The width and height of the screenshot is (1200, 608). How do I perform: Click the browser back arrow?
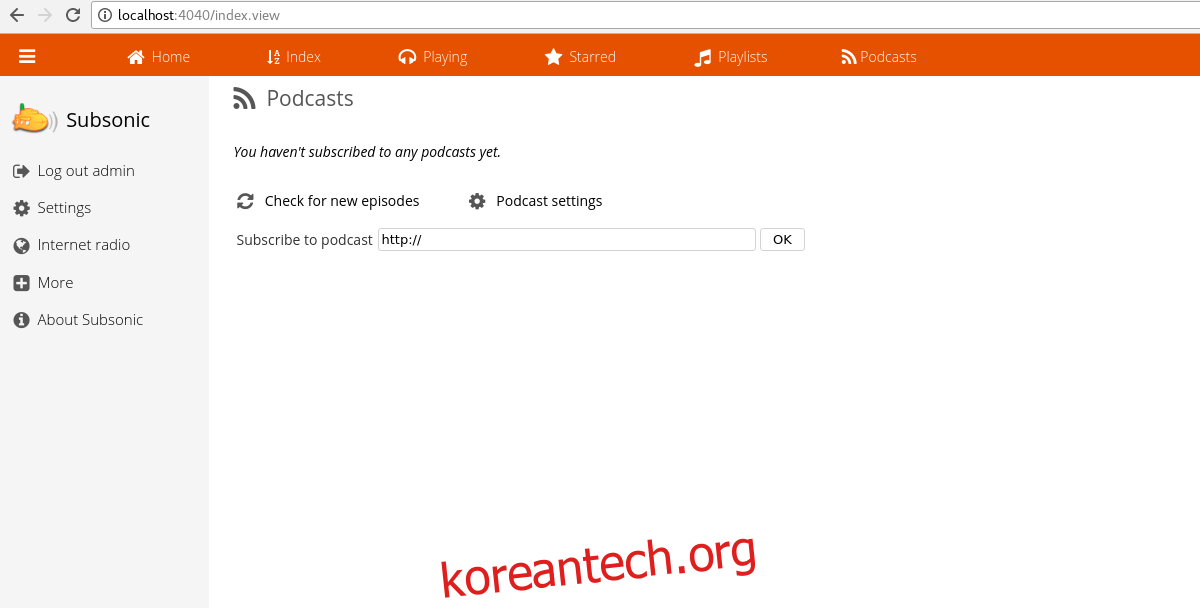(x=17, y=15)
